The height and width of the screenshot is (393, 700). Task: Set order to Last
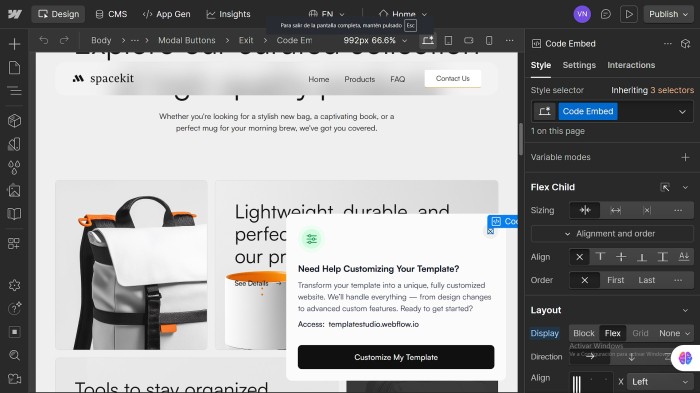coord(646,280)
